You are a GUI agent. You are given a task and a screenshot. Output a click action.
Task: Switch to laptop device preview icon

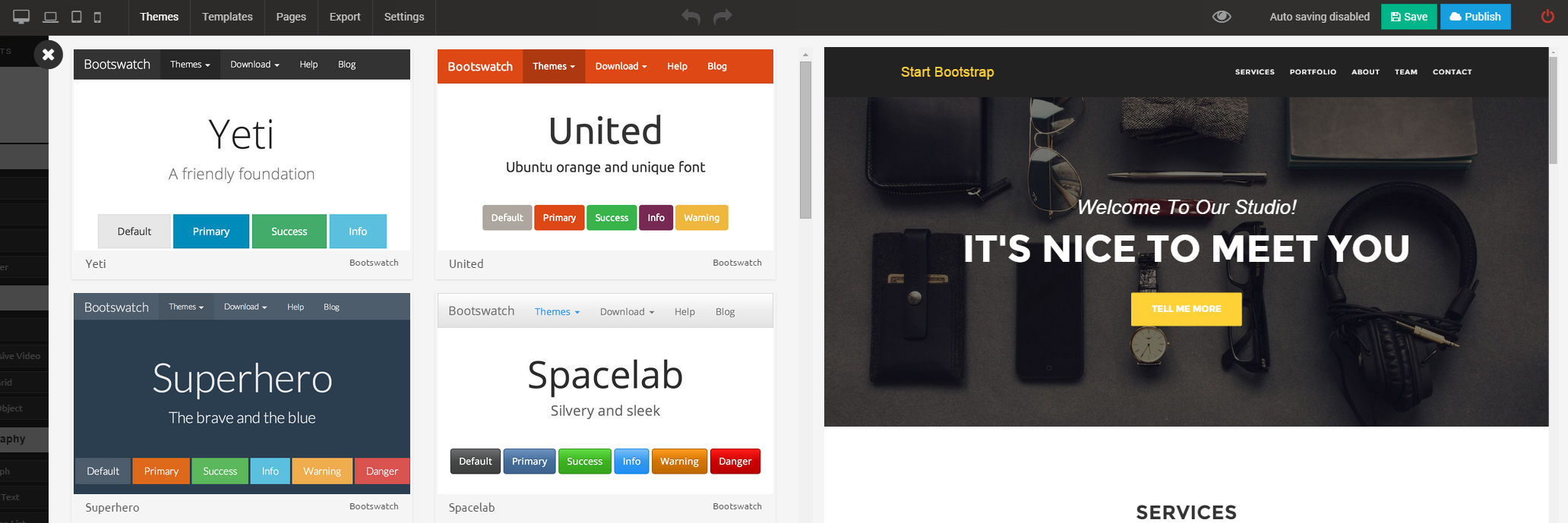pos(50,17)
